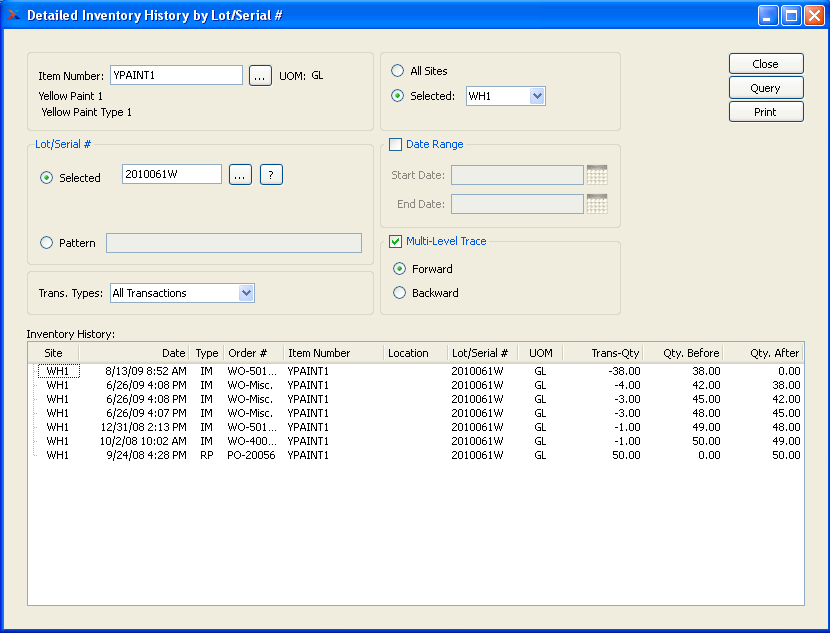Open the Item Number lookup ellipsis button
The image size is (830, 633).
[x=260, y=76]
